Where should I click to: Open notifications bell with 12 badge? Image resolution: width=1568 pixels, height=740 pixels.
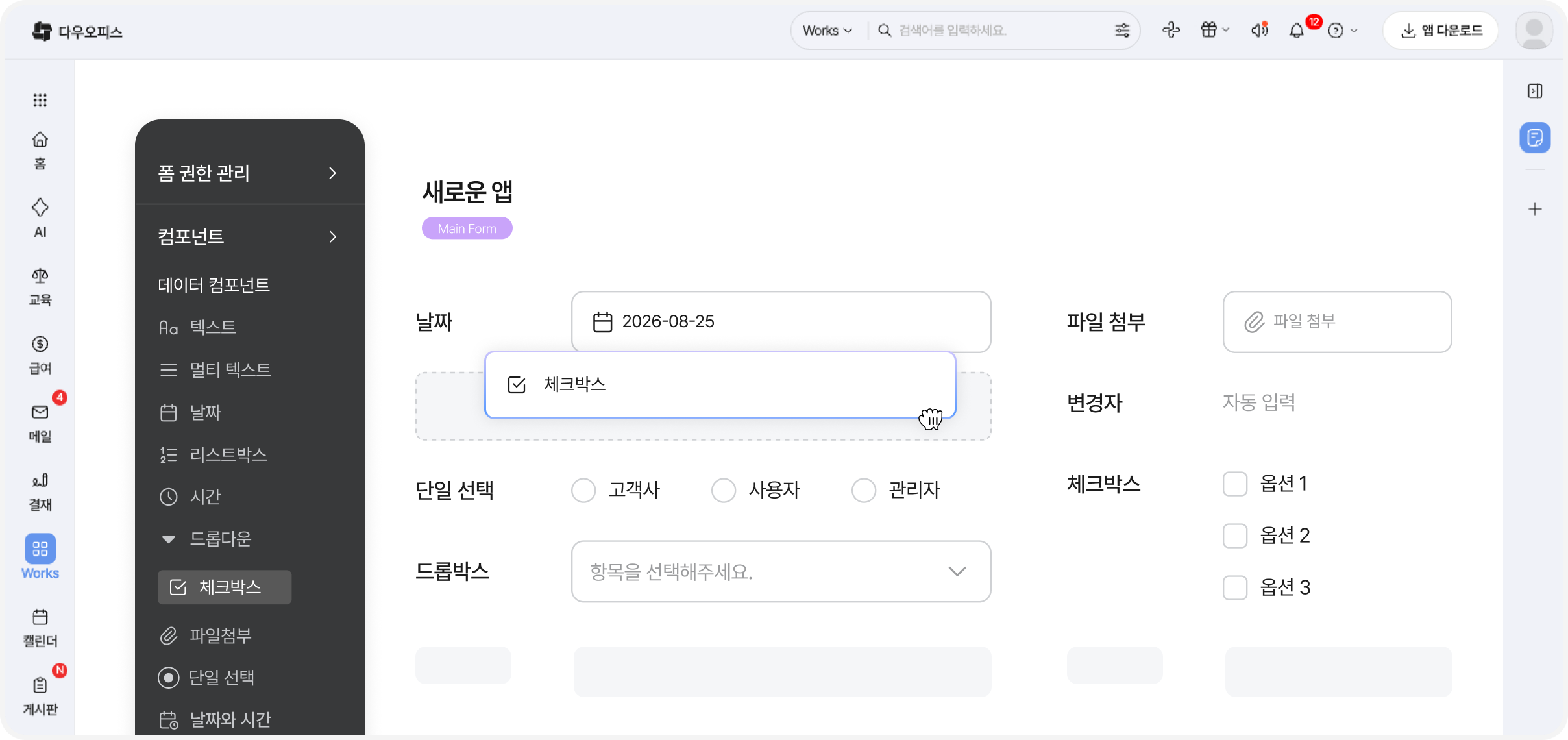pyautogui.click(x=1297, y=30)
